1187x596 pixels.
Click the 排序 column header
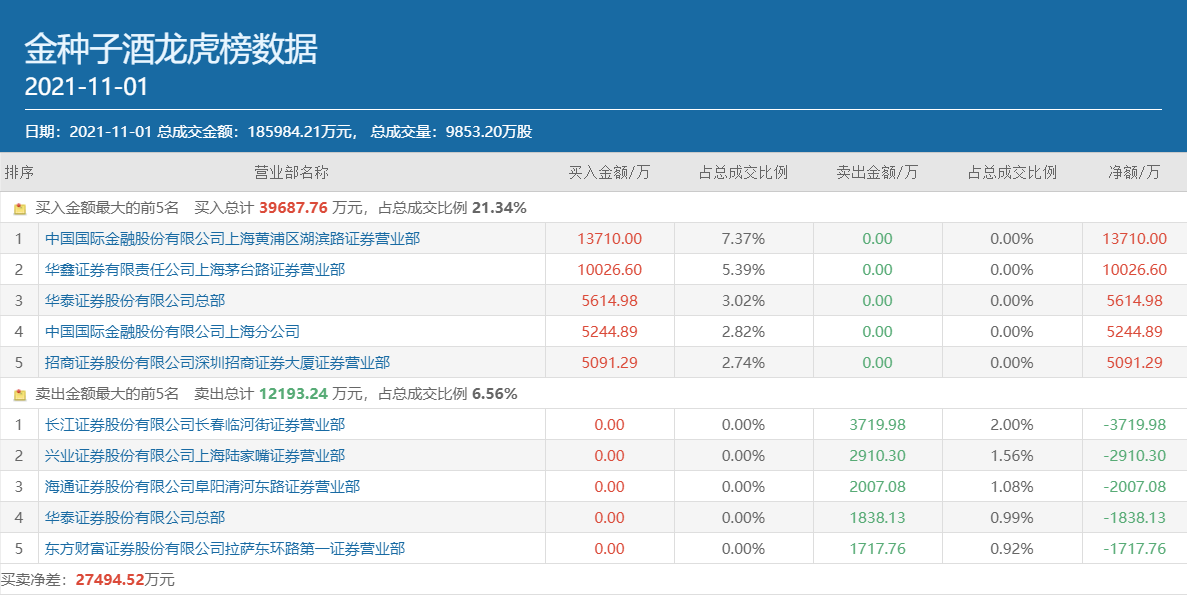19,173
